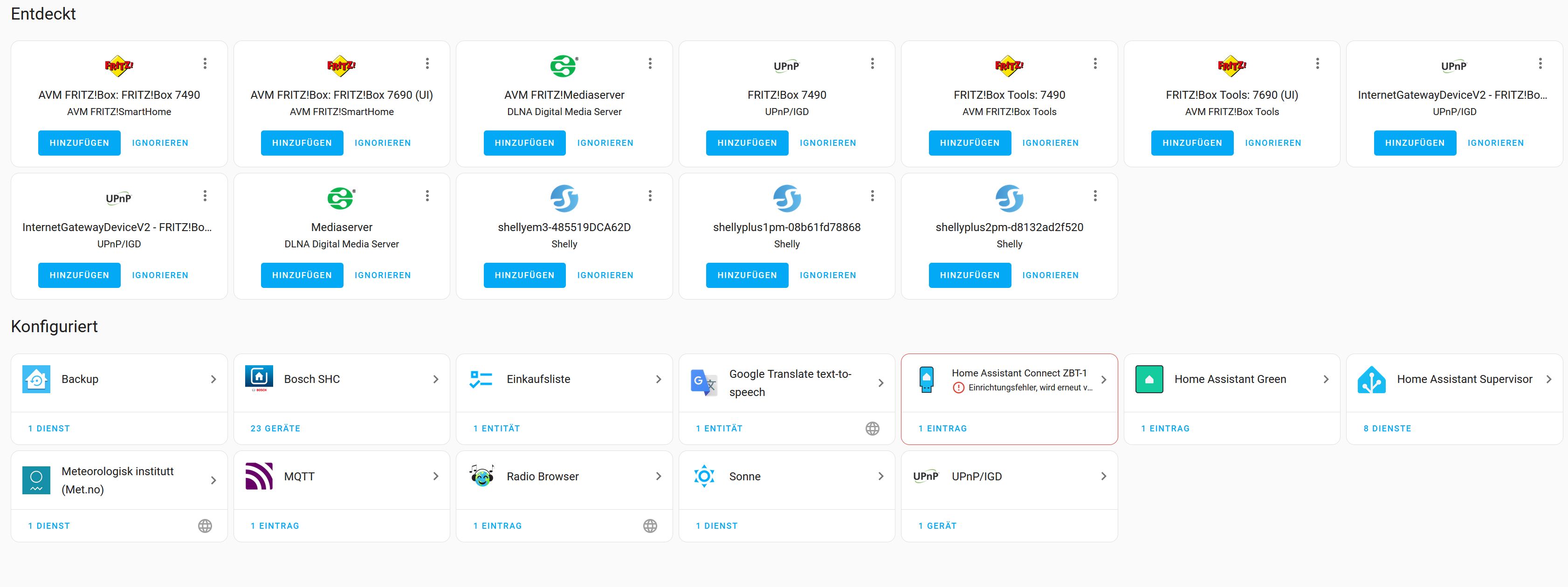Click the Bosch SHC integration logo
The image size is (1568, 587).
[x=259, y=378]
